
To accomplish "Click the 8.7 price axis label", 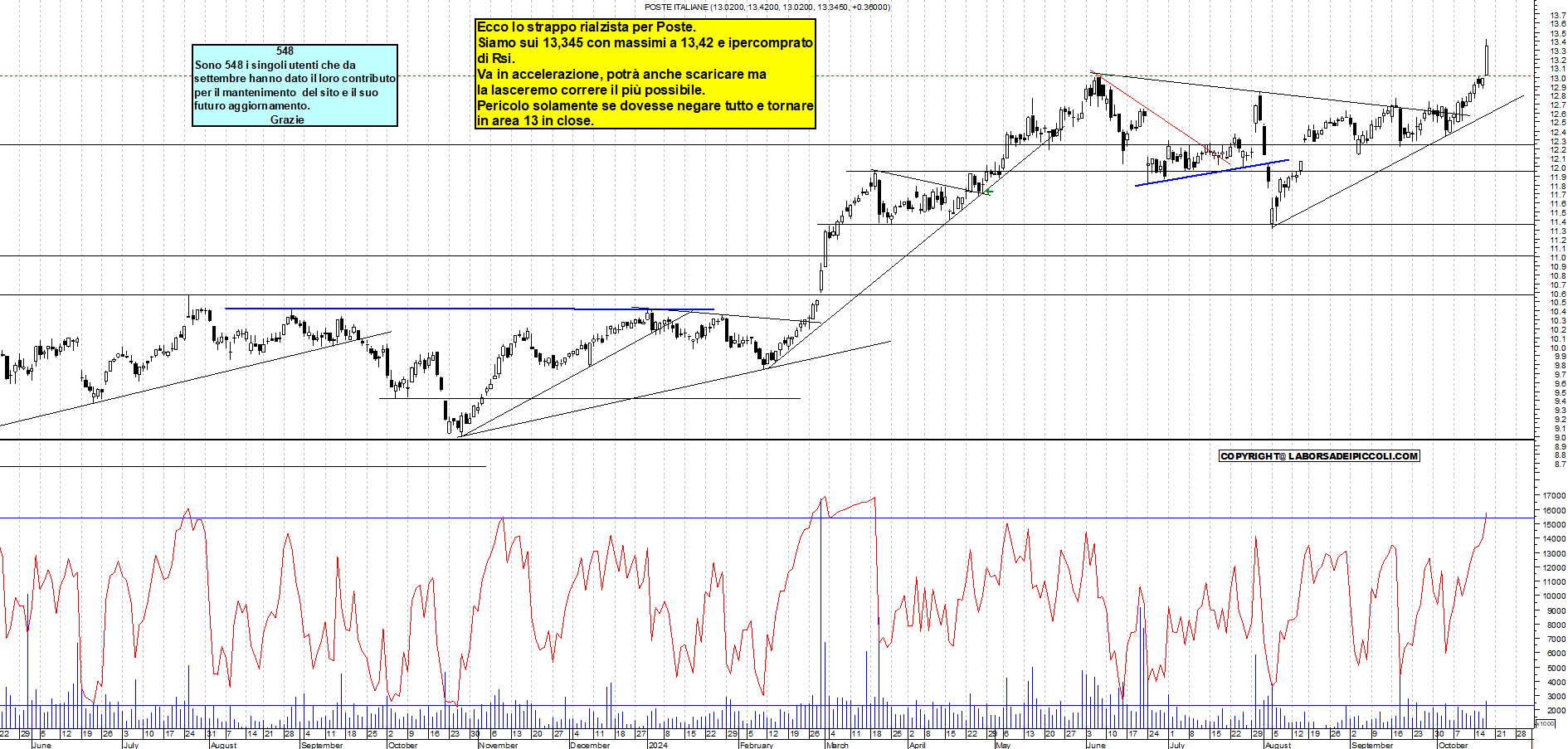I will point(1560,464).
